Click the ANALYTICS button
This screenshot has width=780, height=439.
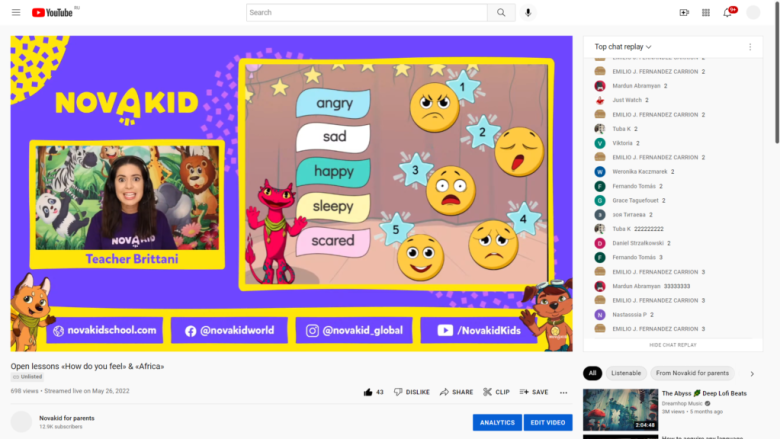pyautogui.click(x=497, y=423)
